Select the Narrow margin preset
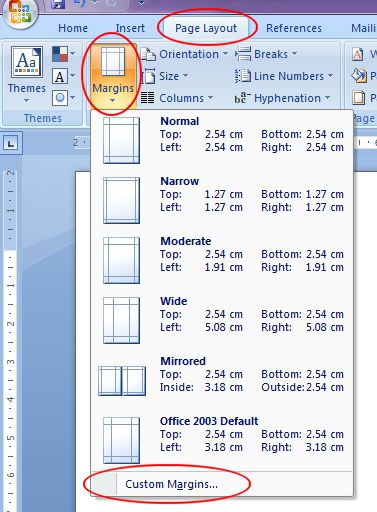 (x=222, y=200)
